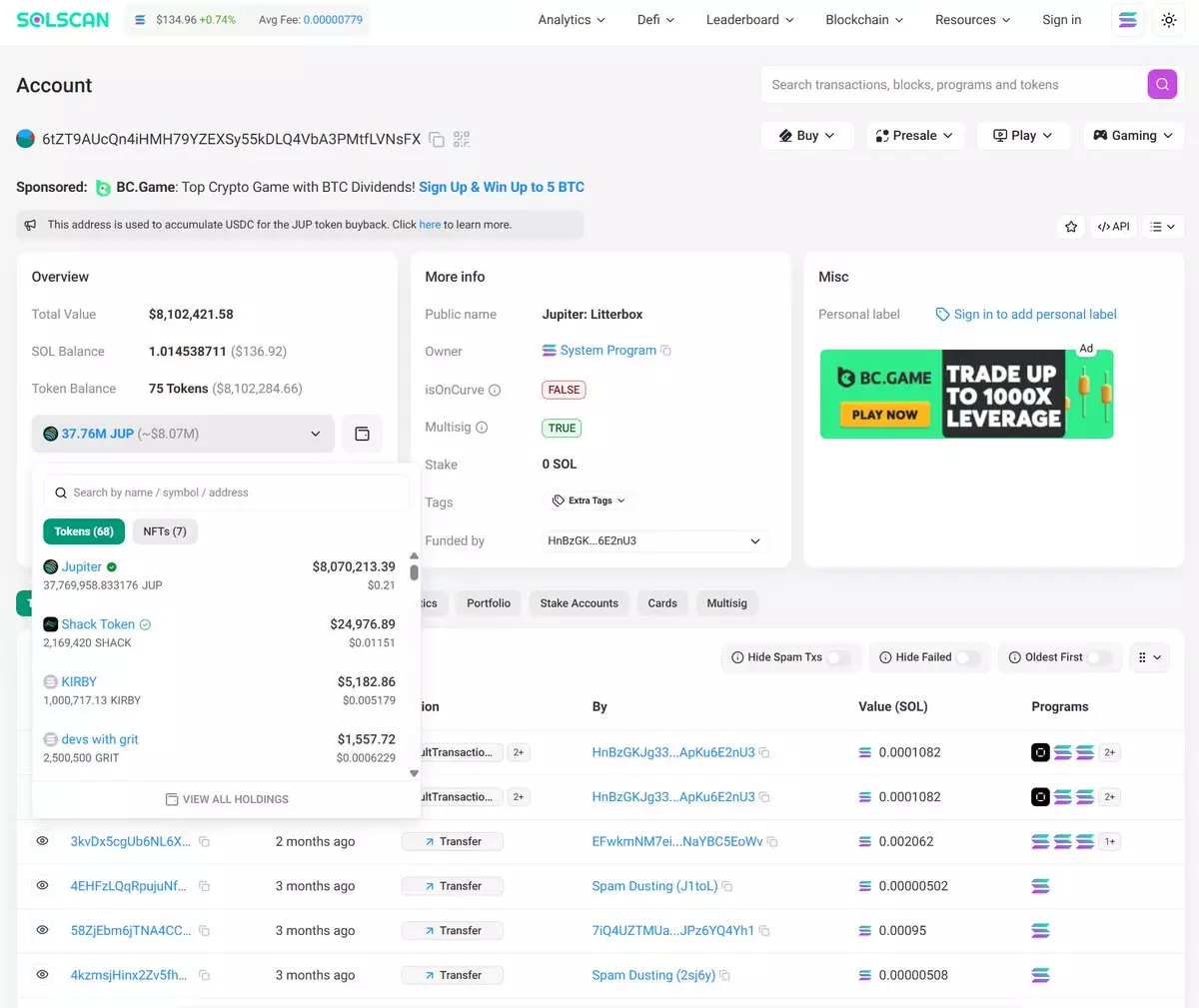Turn on Hide Failed switch

tap(967, 657)
